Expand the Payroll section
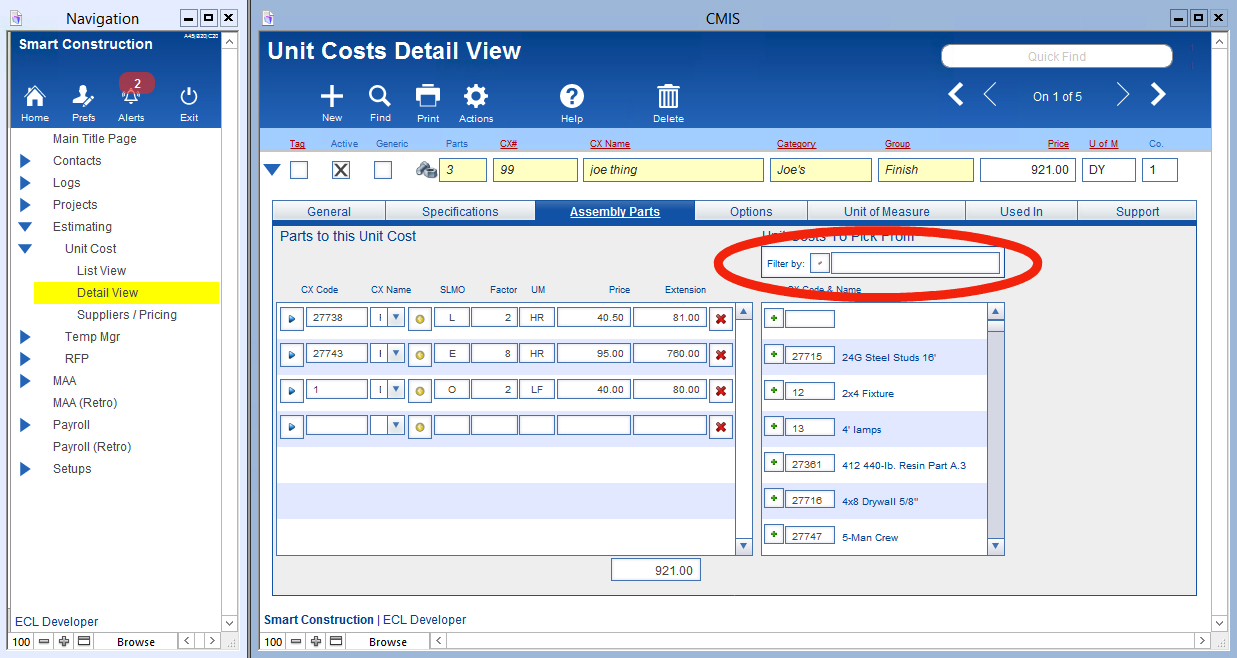The image size is (1237, 658). click(x=25, y=425)
